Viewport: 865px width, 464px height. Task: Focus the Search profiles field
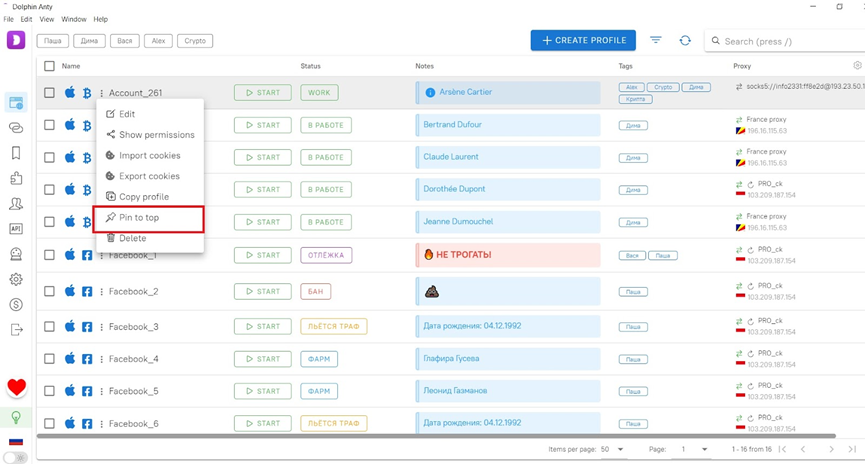coord(784,41)
